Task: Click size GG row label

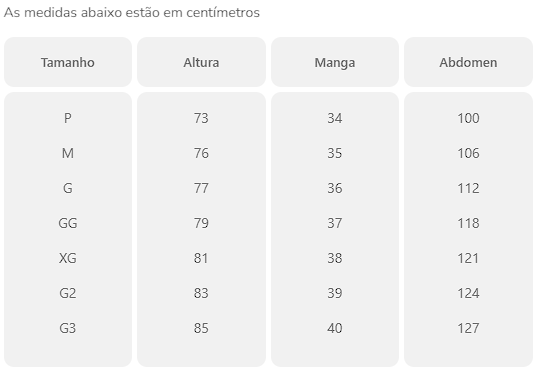Action: pyautogui.click(x=68, y=223)
